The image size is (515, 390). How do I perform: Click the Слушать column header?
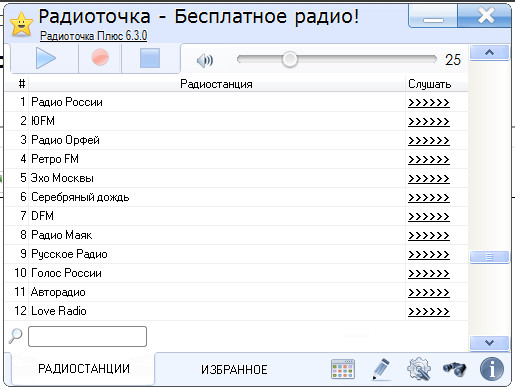click(x=429, y=84)
